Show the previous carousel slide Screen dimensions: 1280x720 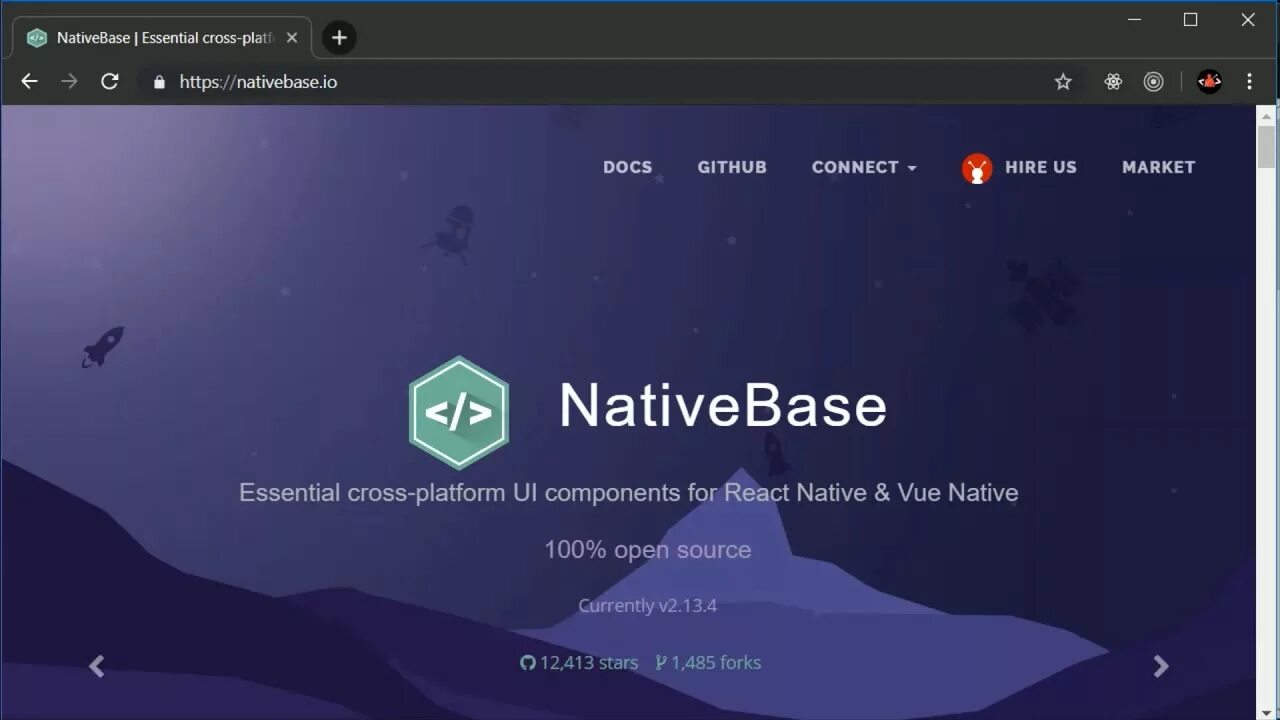click(x=96, y=666)
